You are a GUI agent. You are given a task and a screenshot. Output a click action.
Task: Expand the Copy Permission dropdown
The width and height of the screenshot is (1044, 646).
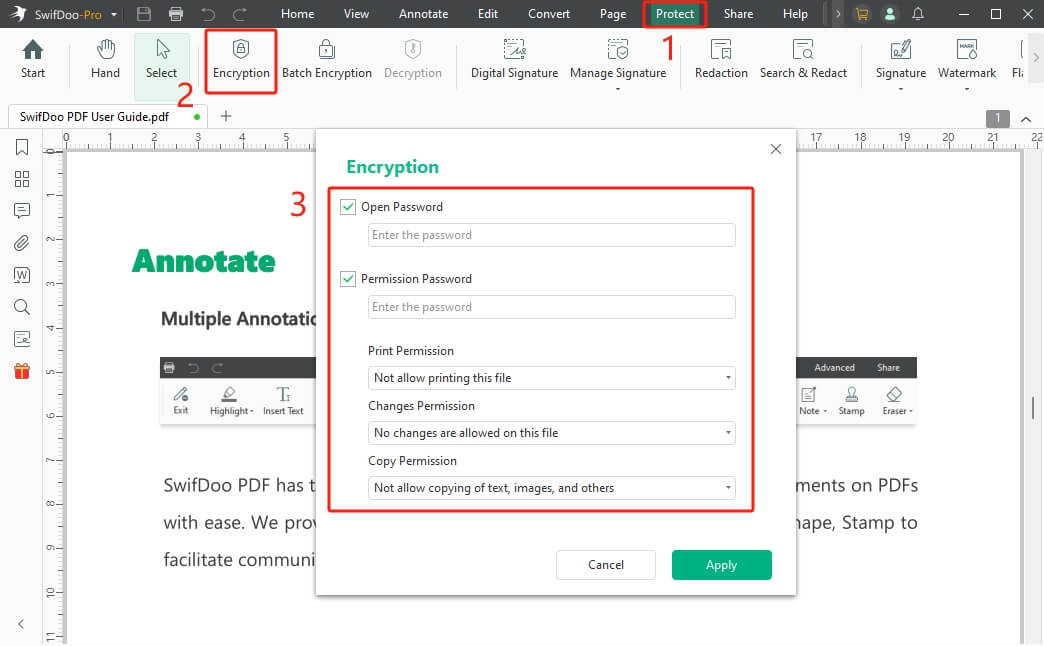pos(551,488)
